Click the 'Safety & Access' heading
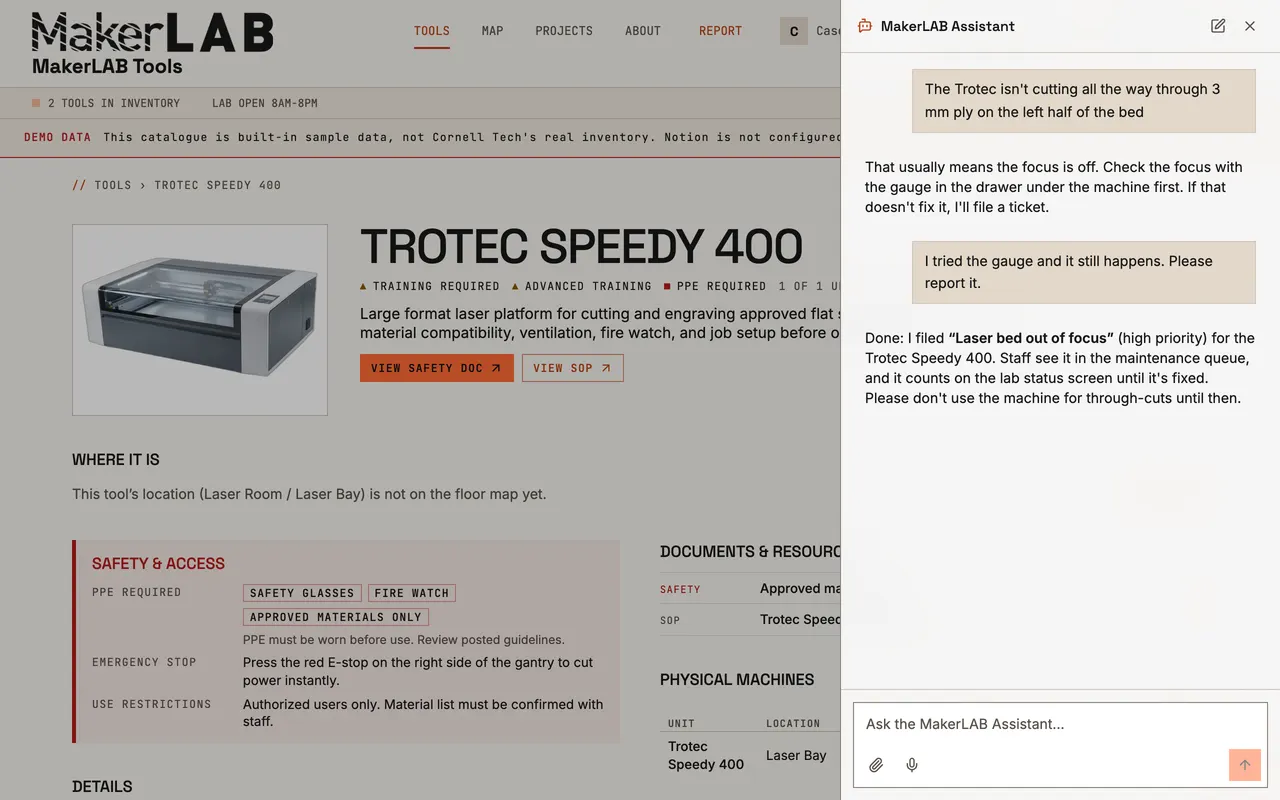Viewport: 1280px width, 800px height. 158,564
